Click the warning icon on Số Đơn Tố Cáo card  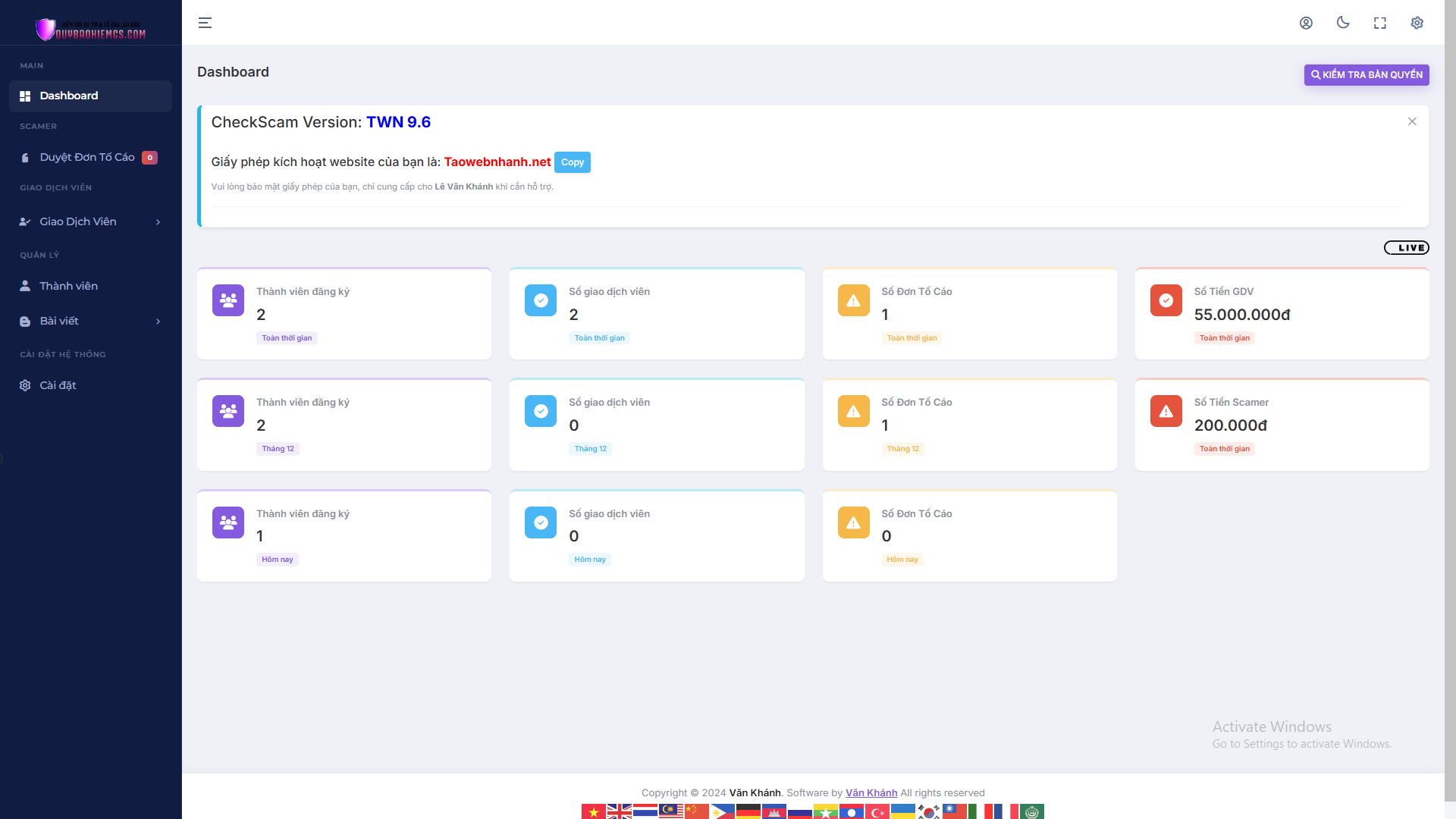(853, 300)
